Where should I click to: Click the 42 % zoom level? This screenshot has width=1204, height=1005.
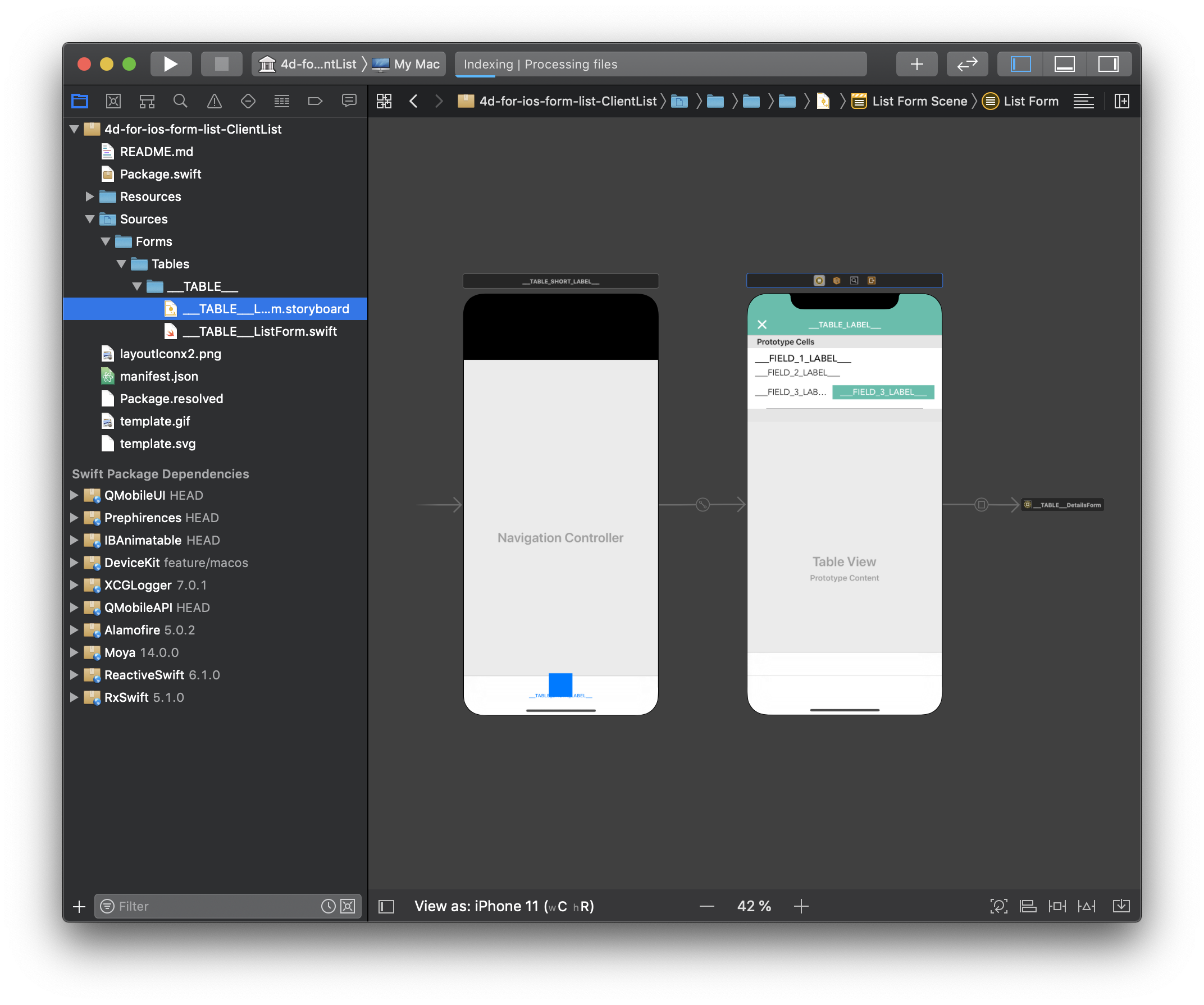point(754,906)
